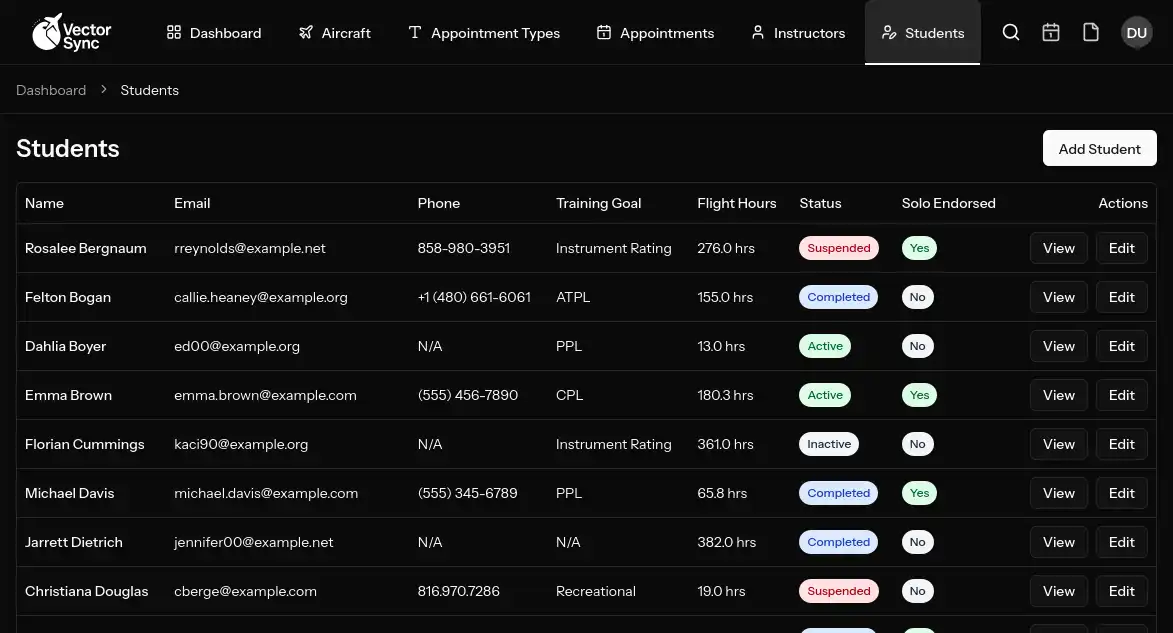Open the Appointments section from the navigation
This screenshot has height=633, width=1173.
655,32
